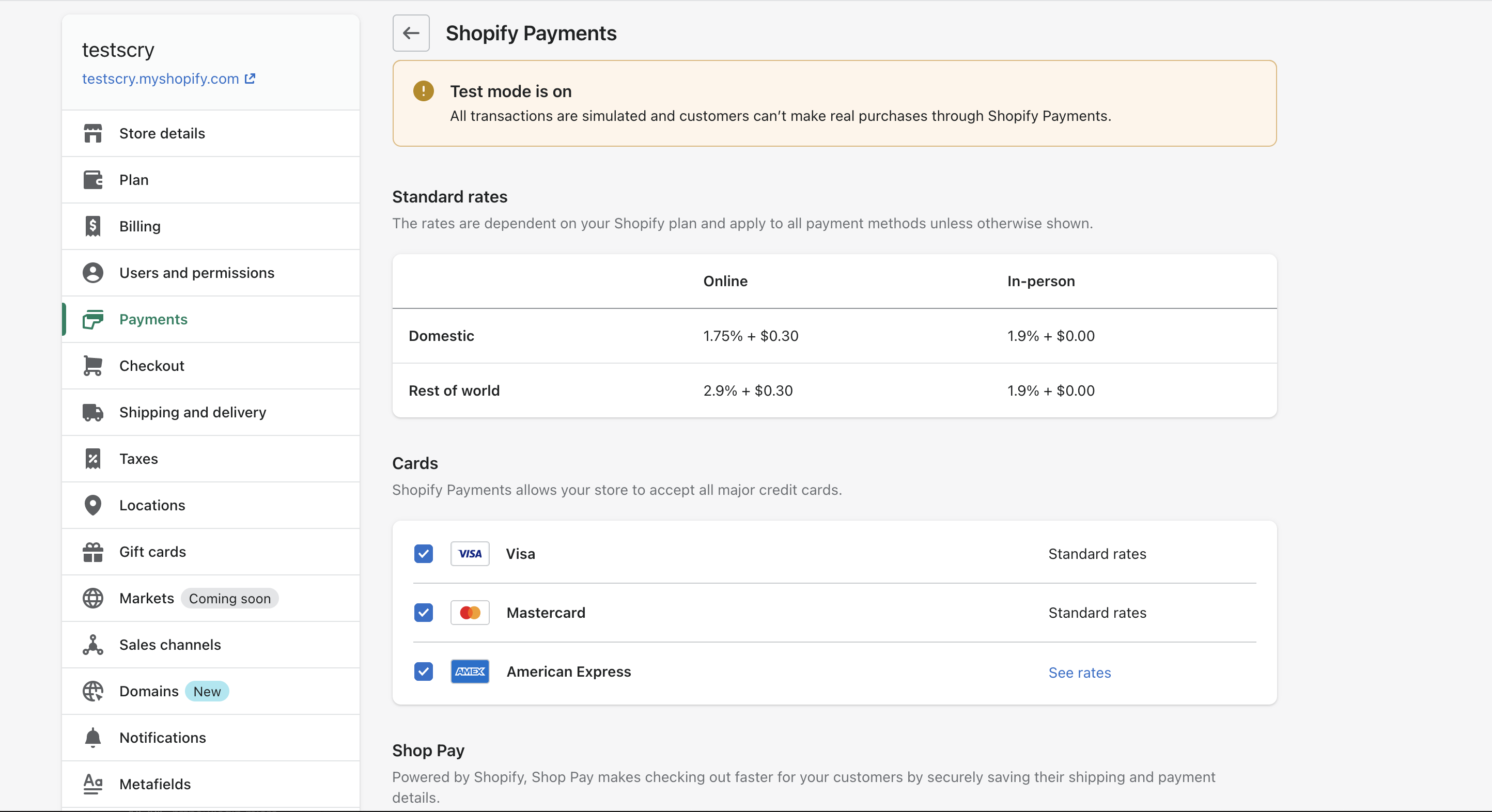Toggle the Mastercard checkbox off
Screen dimensions: 1492x812
[424, 613]
